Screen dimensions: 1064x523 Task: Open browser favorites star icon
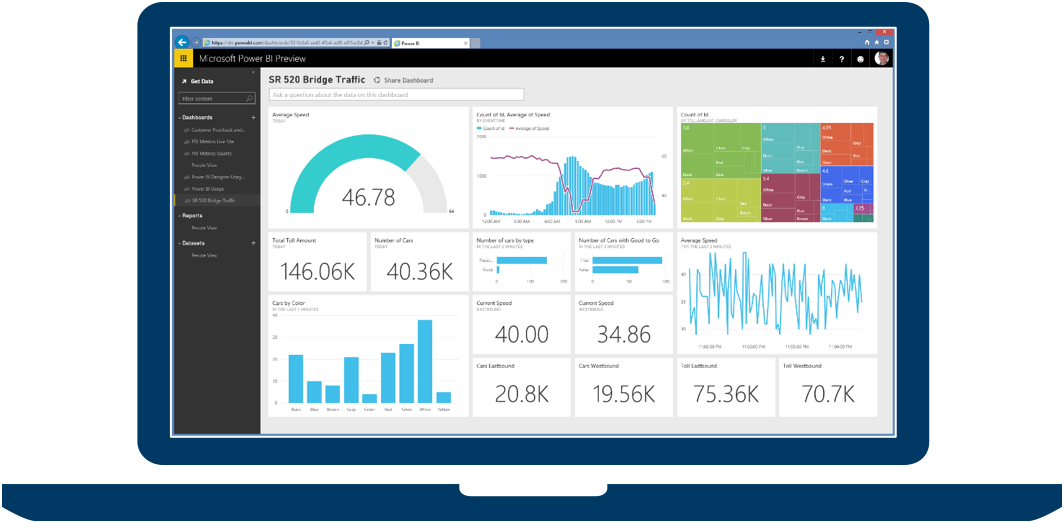click(877, 42)
